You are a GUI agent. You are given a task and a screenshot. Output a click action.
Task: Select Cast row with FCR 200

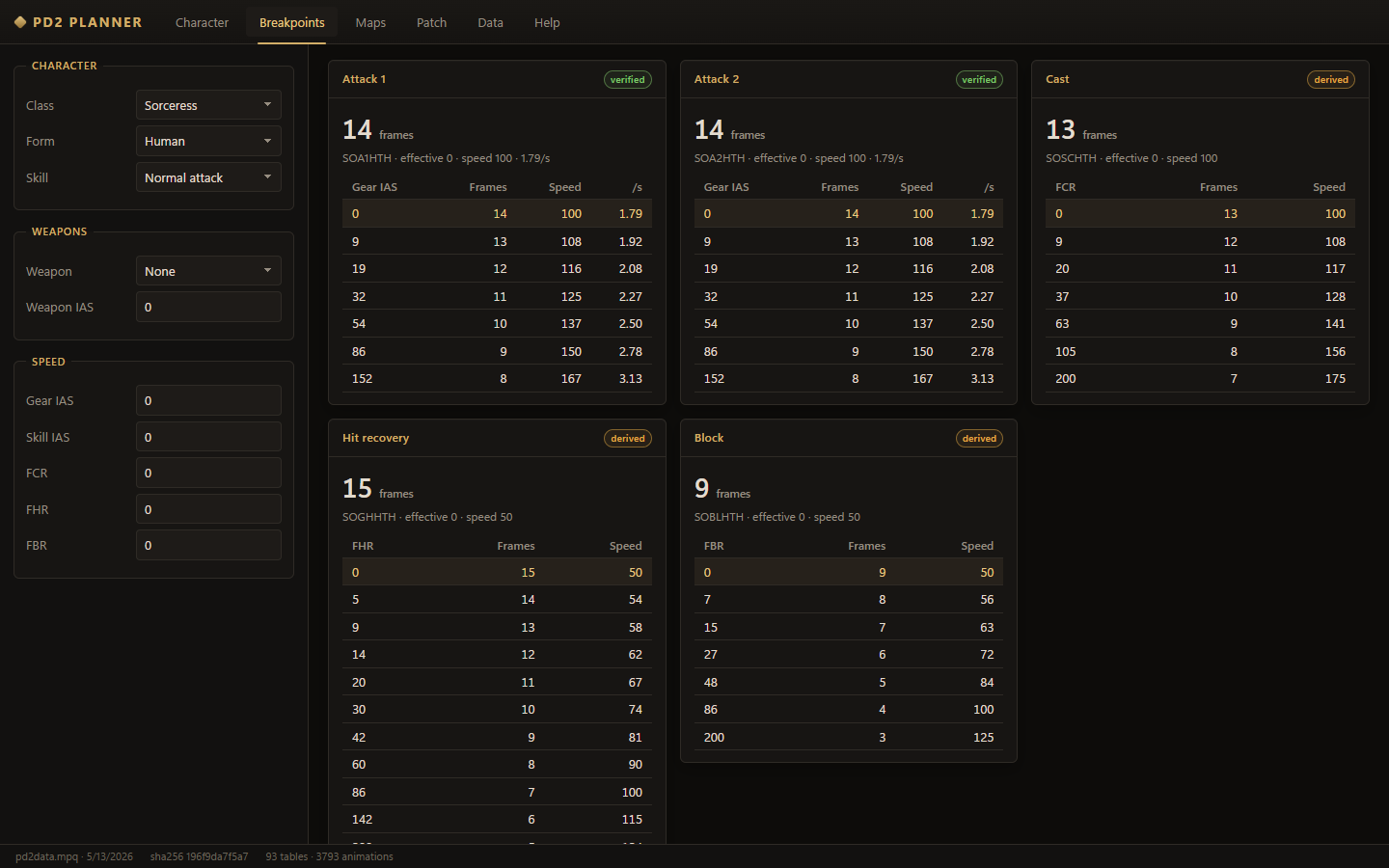1200,379
